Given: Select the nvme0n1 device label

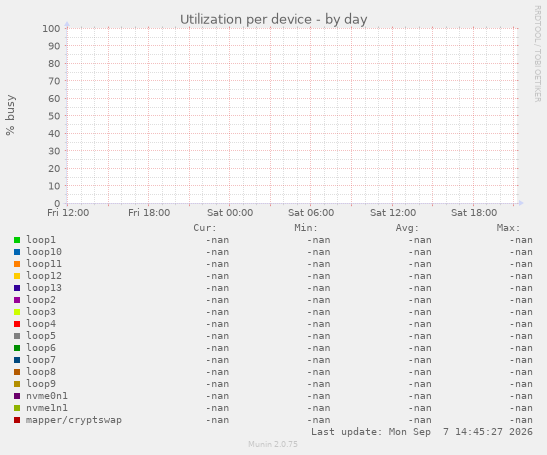Looking at the screenshot, I should pos(47,396).
